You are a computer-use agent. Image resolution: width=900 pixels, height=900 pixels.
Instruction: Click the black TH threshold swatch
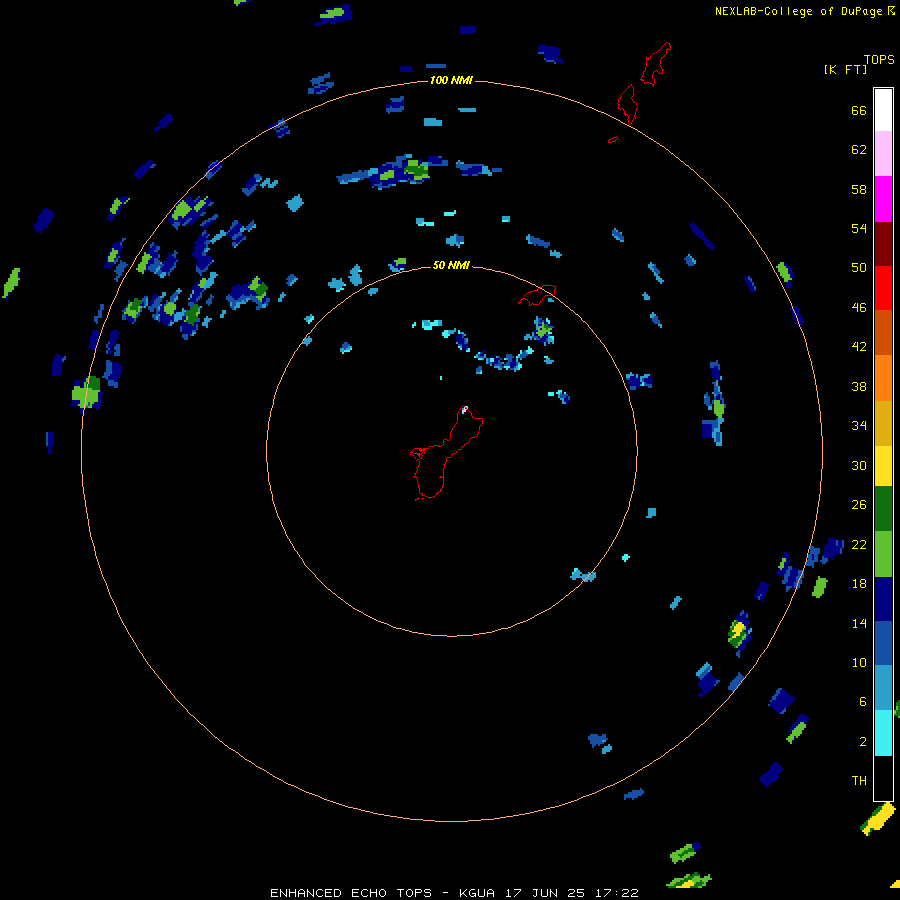pos(883,778)
